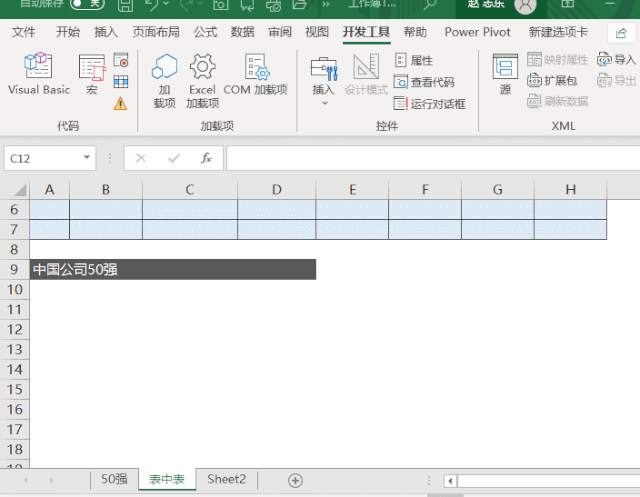This screenshot has width=640, height=497.
Task: Open the Add-ins (加载项) hexagon icon
Action: pyautogui.click(x=164, y=80)
